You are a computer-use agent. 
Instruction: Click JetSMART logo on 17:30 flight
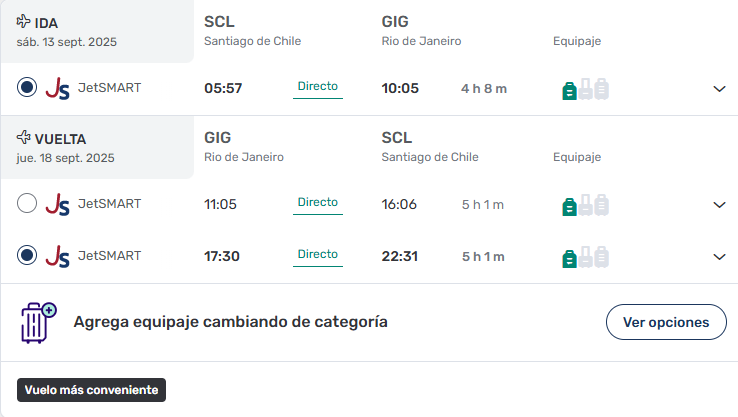click(x=57, y=256)
